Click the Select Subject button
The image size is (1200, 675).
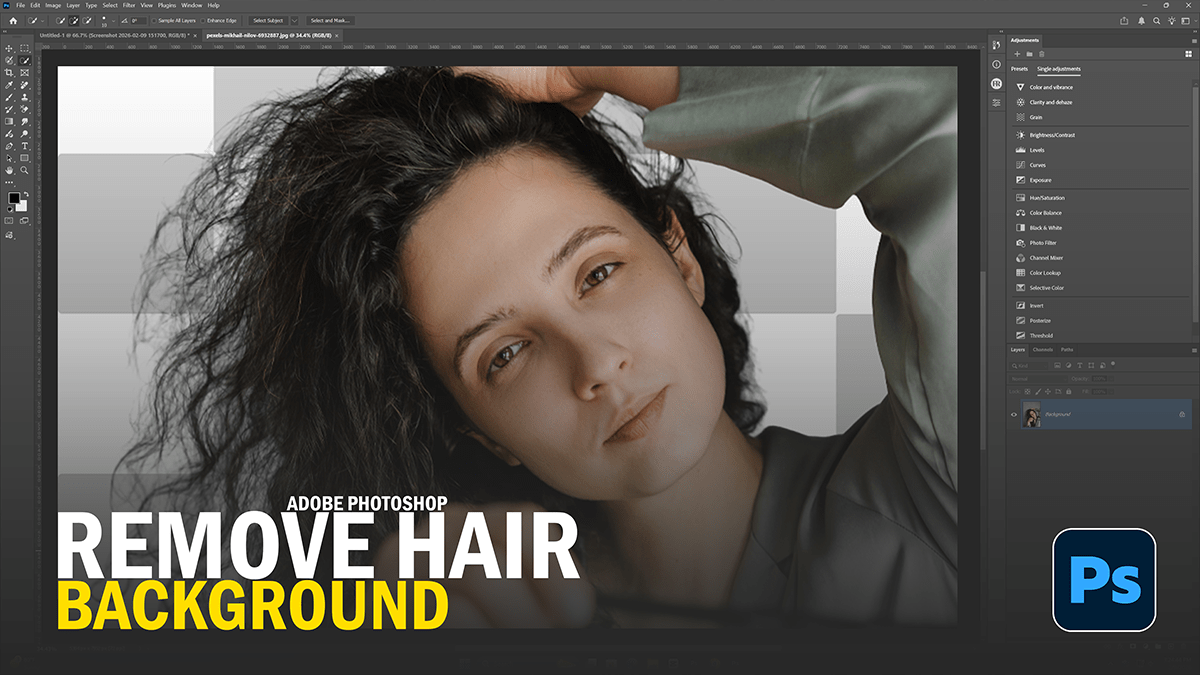[x=268, y=20]
